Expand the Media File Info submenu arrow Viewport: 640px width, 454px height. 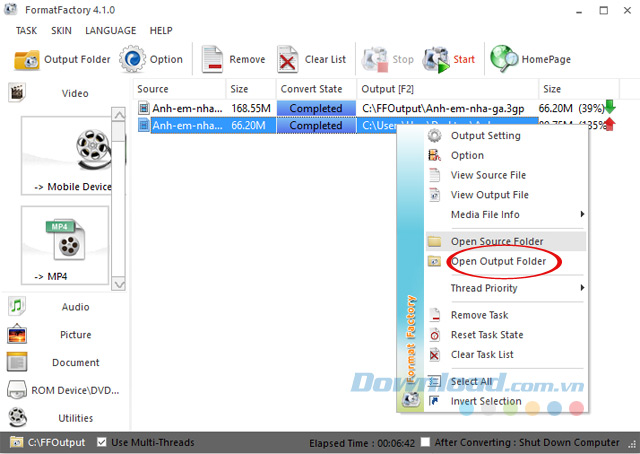pos(582,214)
